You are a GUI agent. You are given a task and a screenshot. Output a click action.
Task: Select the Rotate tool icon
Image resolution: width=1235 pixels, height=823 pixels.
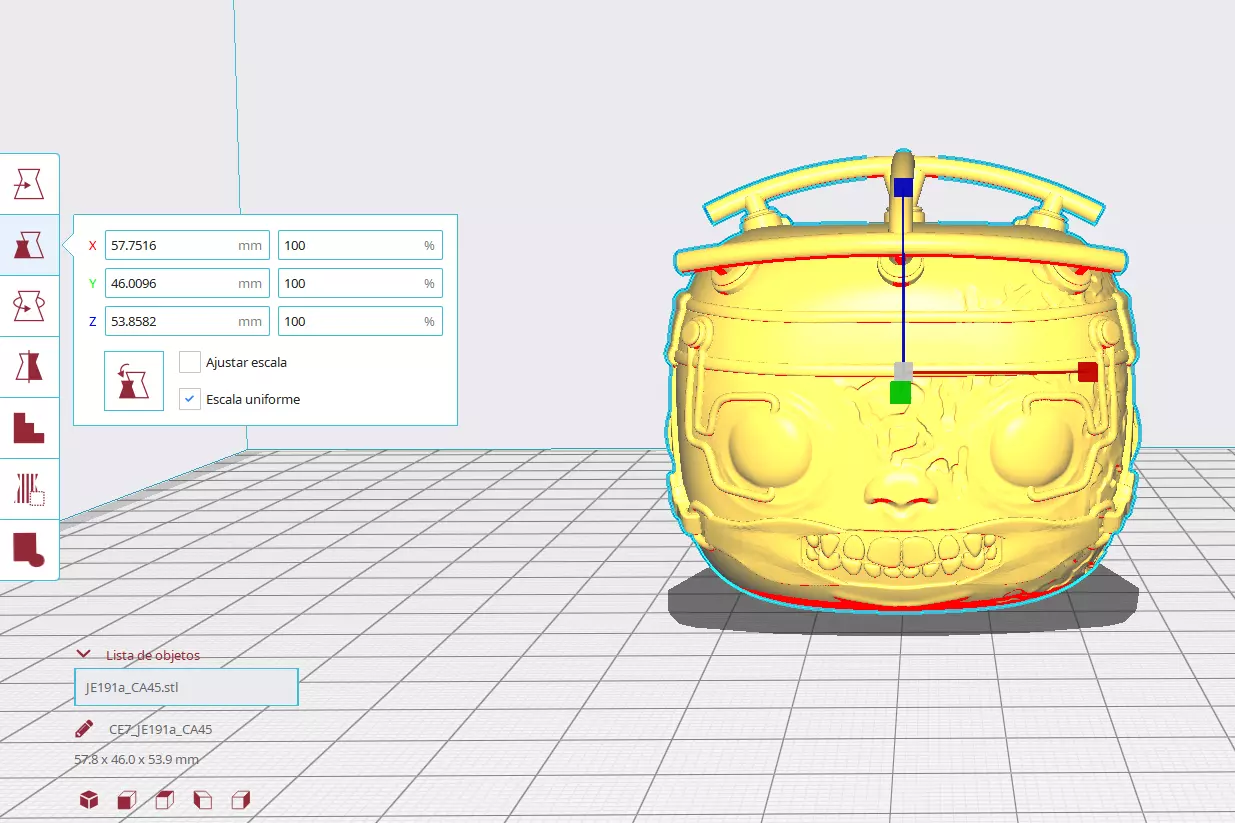(x=29, y=306)
